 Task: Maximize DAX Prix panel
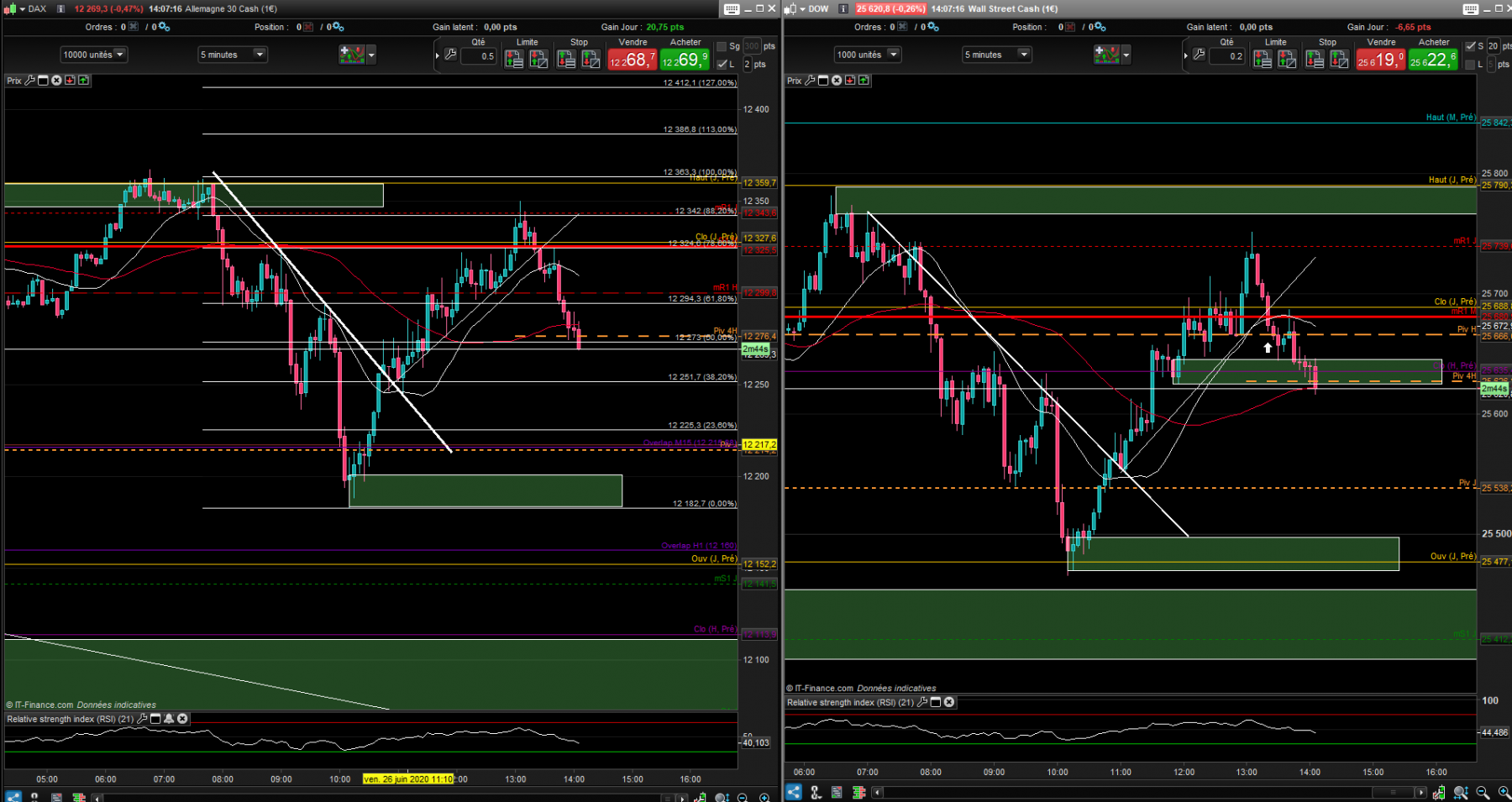click(43, 81)
